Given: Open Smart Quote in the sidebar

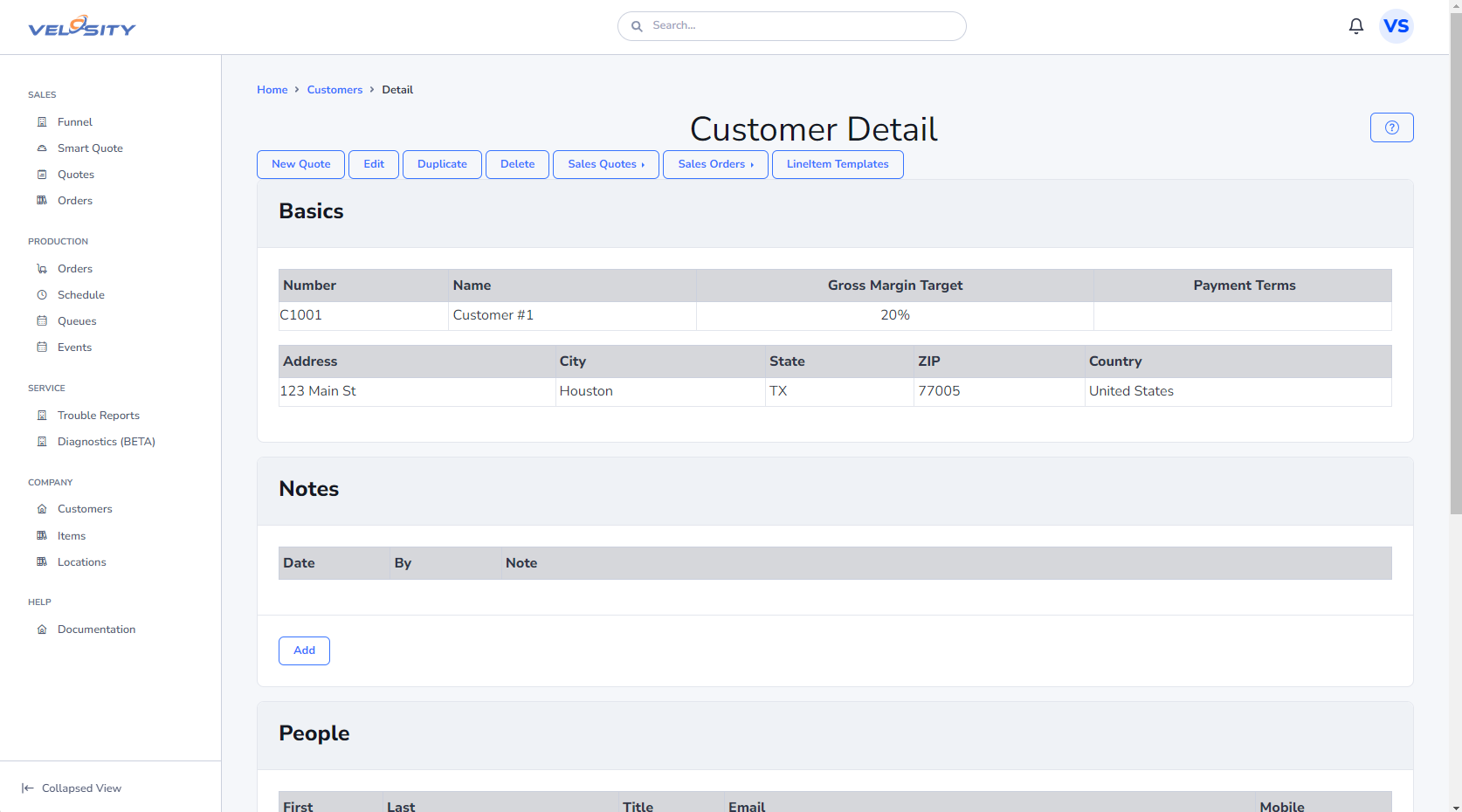Looking at the screenshot, I should 90,148.
